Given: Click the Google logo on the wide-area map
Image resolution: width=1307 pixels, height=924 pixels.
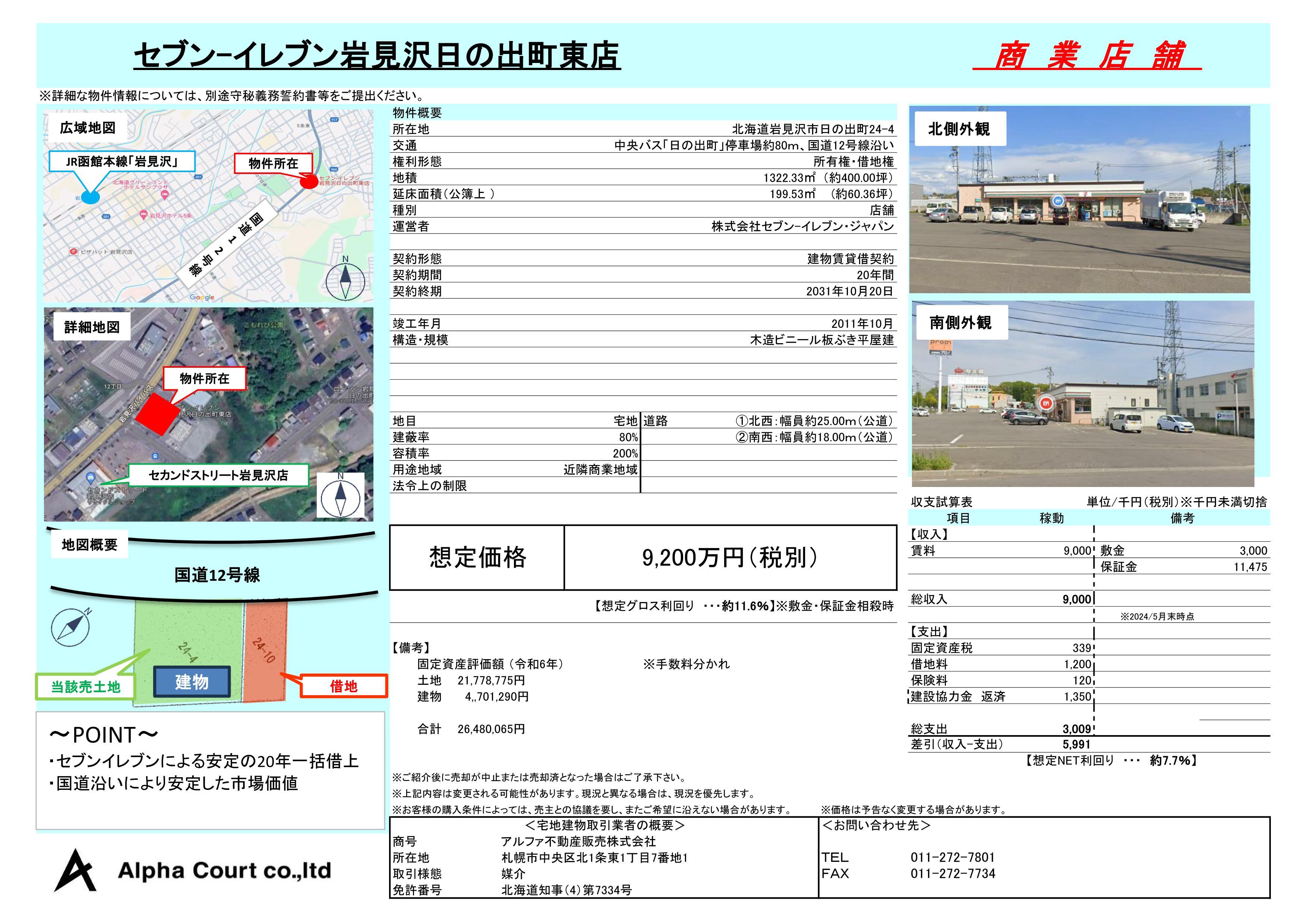Looking at the screenshot, I should [202, 297].
